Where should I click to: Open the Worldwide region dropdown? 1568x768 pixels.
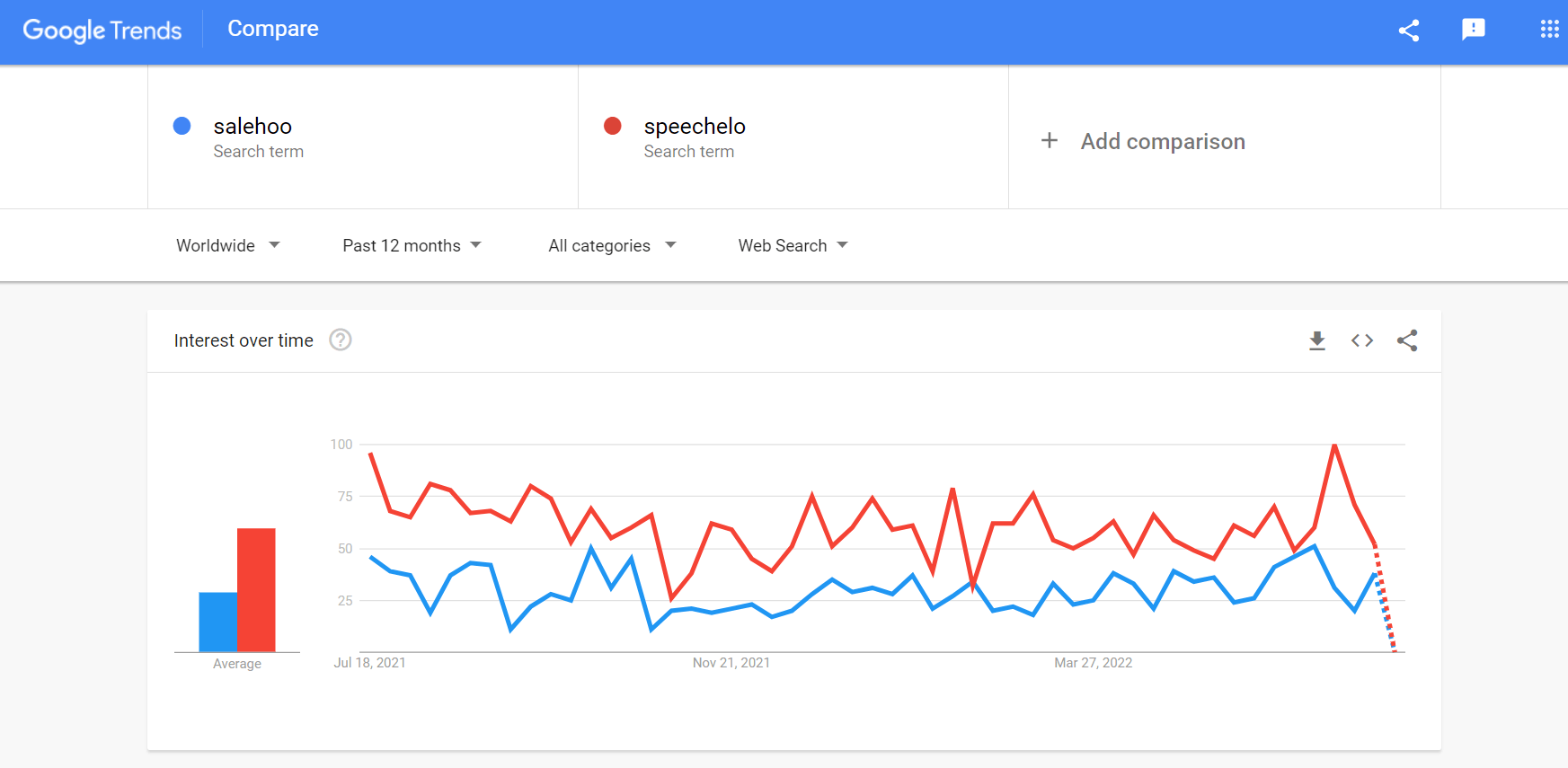[228, 245]
